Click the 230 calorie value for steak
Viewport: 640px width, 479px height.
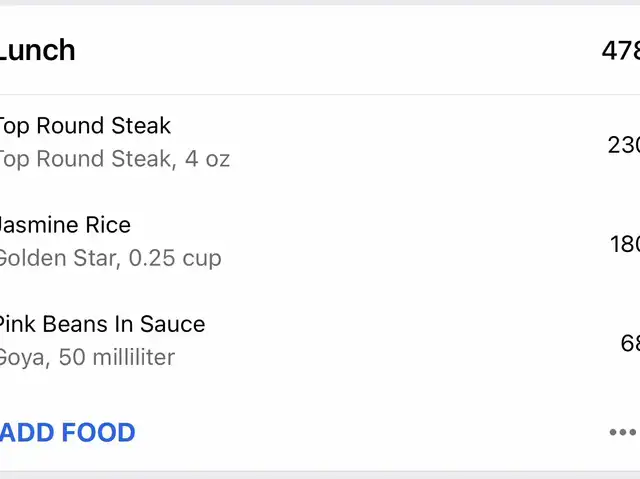pos(624,145)
